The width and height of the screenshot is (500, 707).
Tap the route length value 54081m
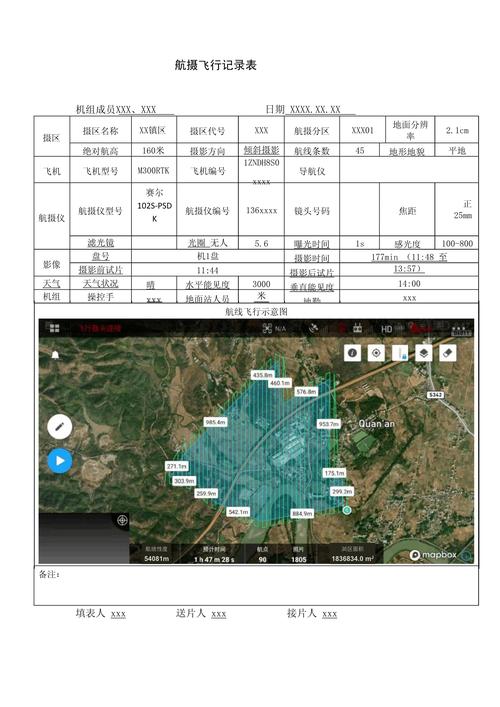156,559
